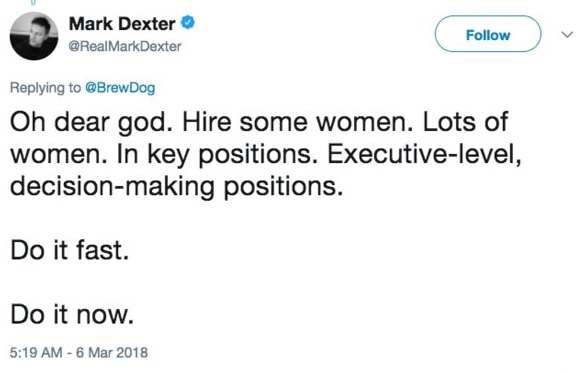The width and height of the screenshot is (576, 374).
Task: Click the "Lots of" text at line end
Action: [x=465, y=122]
